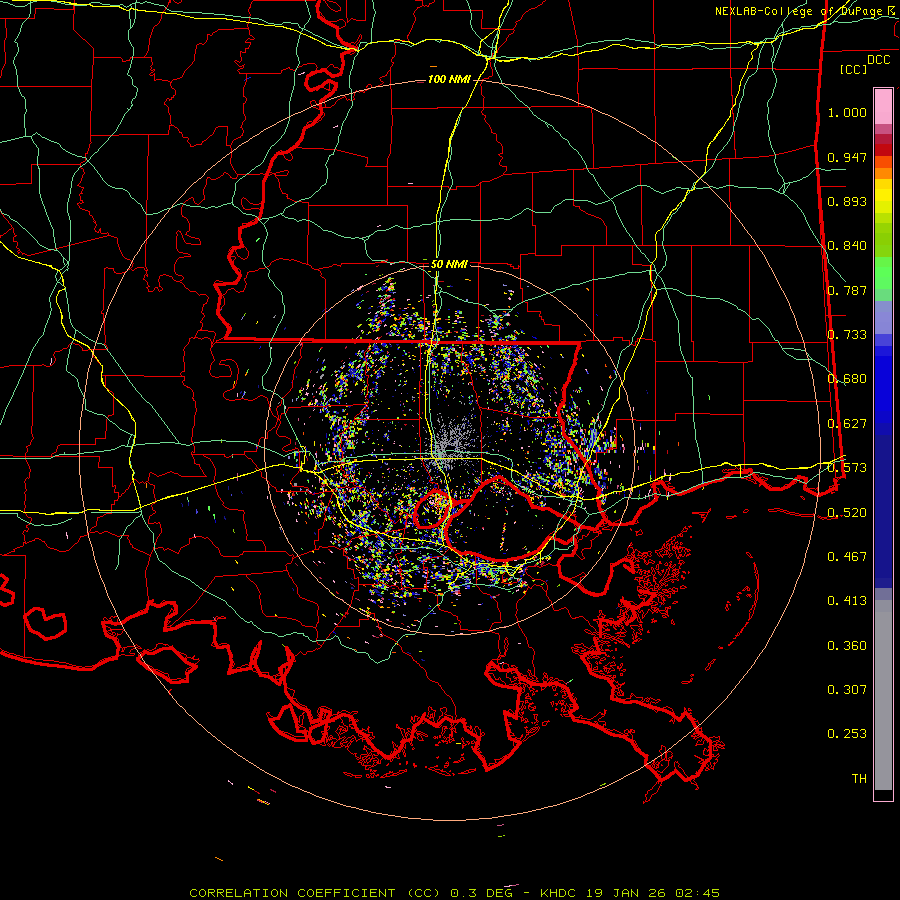Pick the dark navy segment near 0.520
Viewport: 900px width, 900px height.
pyautogui.click(x=883, y=505)
